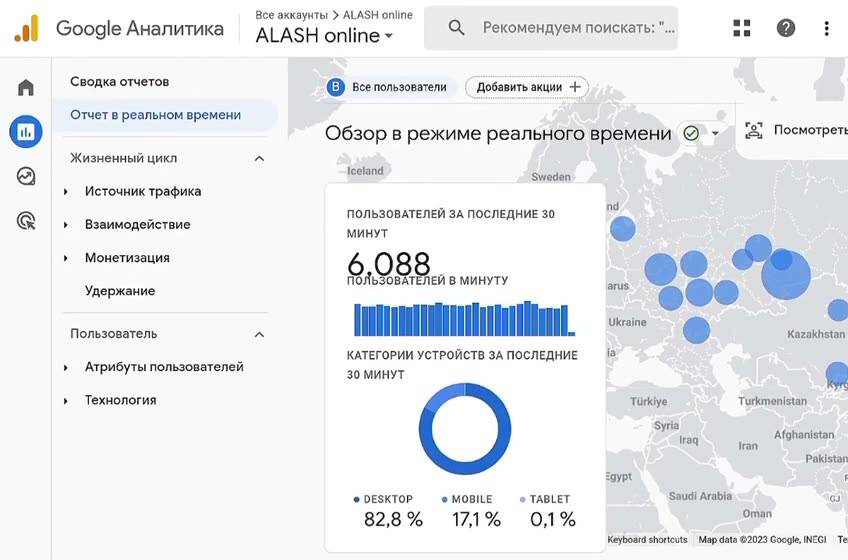Click into the search field

551,28
